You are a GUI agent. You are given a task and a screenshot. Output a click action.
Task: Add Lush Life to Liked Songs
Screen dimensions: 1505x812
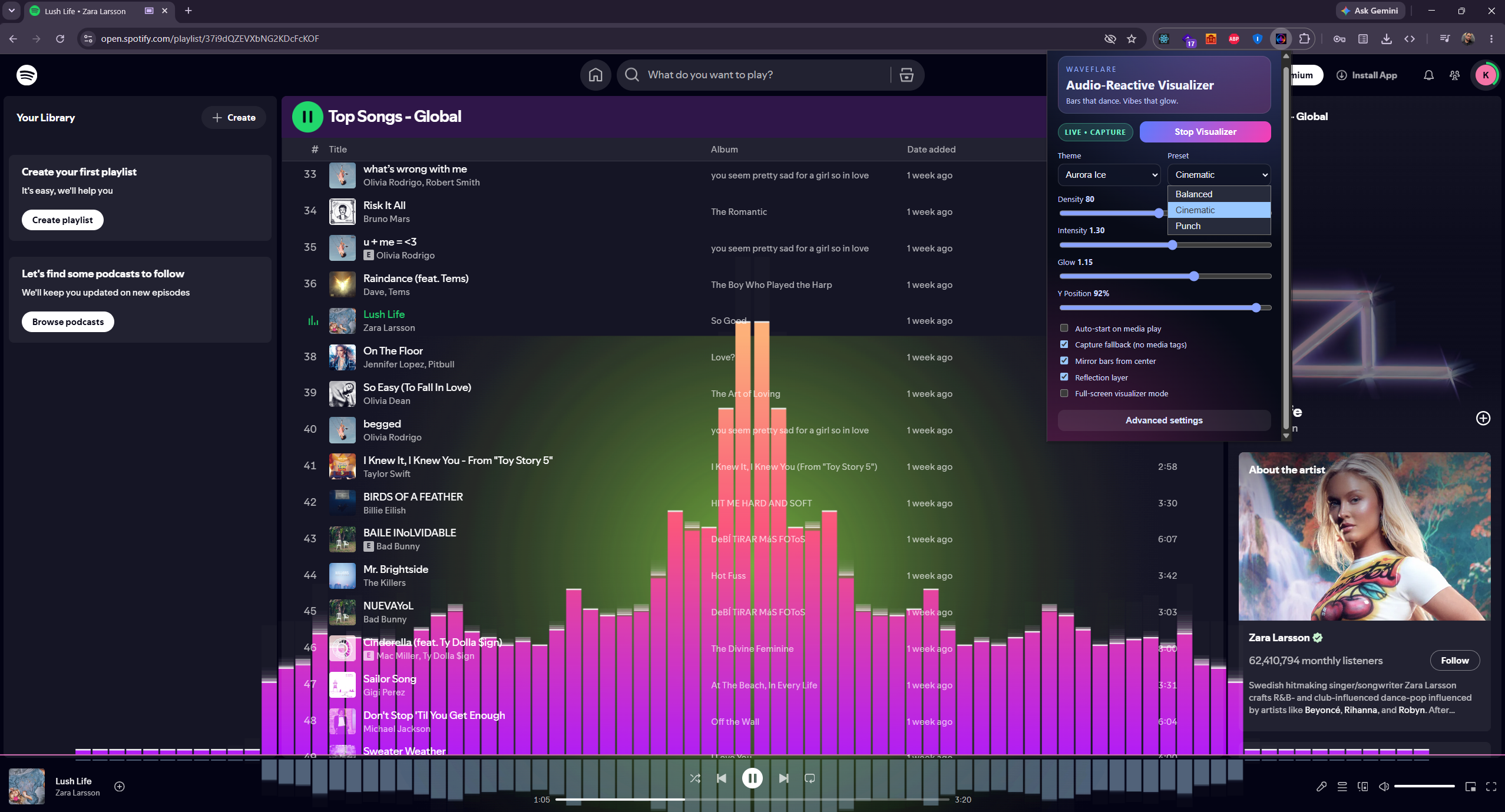coord(120,787)
